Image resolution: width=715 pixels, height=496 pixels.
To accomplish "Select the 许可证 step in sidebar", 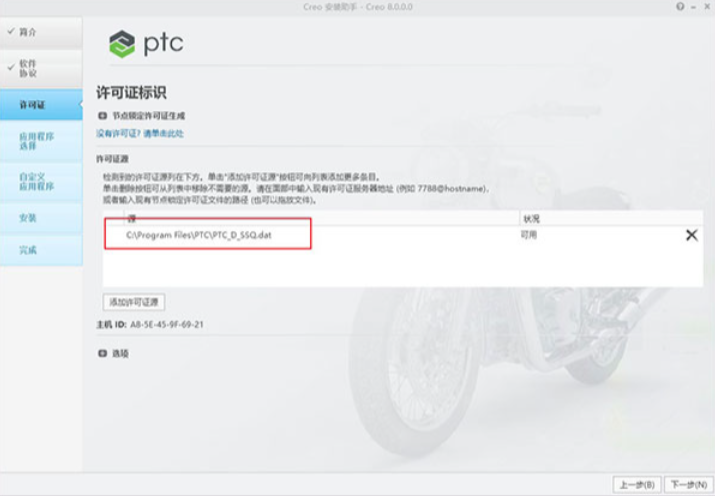I will [41, 105].
